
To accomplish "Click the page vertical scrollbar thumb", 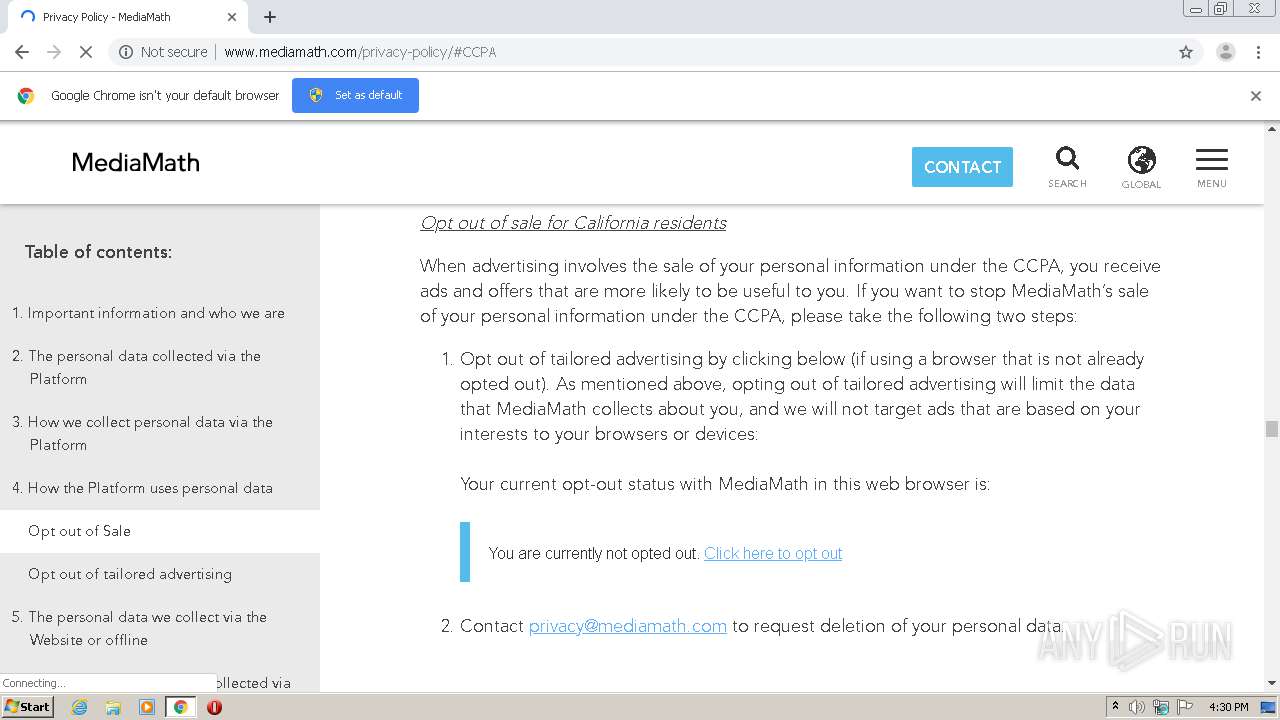I will click(x=1272, y=429).
